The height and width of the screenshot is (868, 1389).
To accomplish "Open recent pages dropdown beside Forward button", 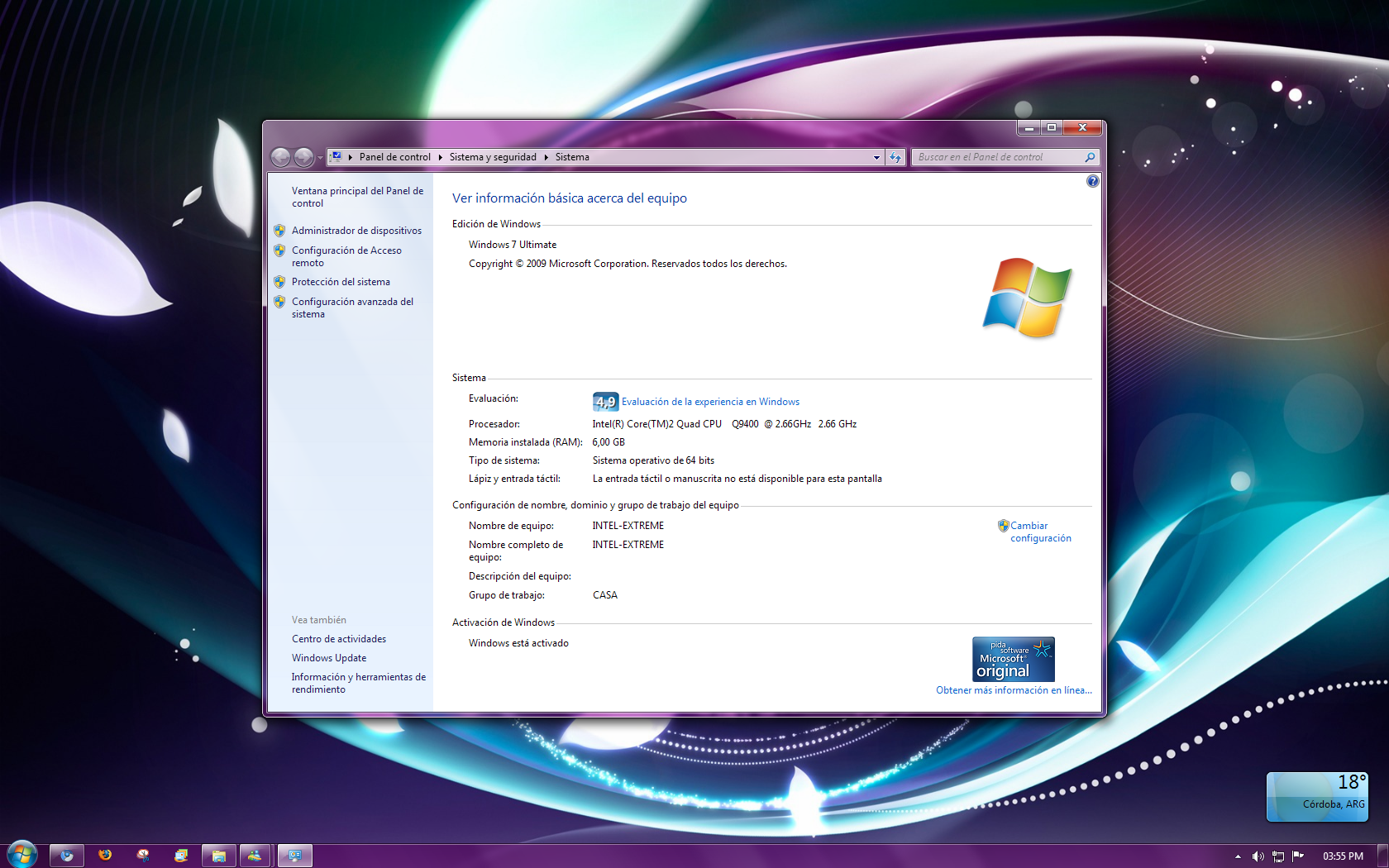I will [320, 158].
